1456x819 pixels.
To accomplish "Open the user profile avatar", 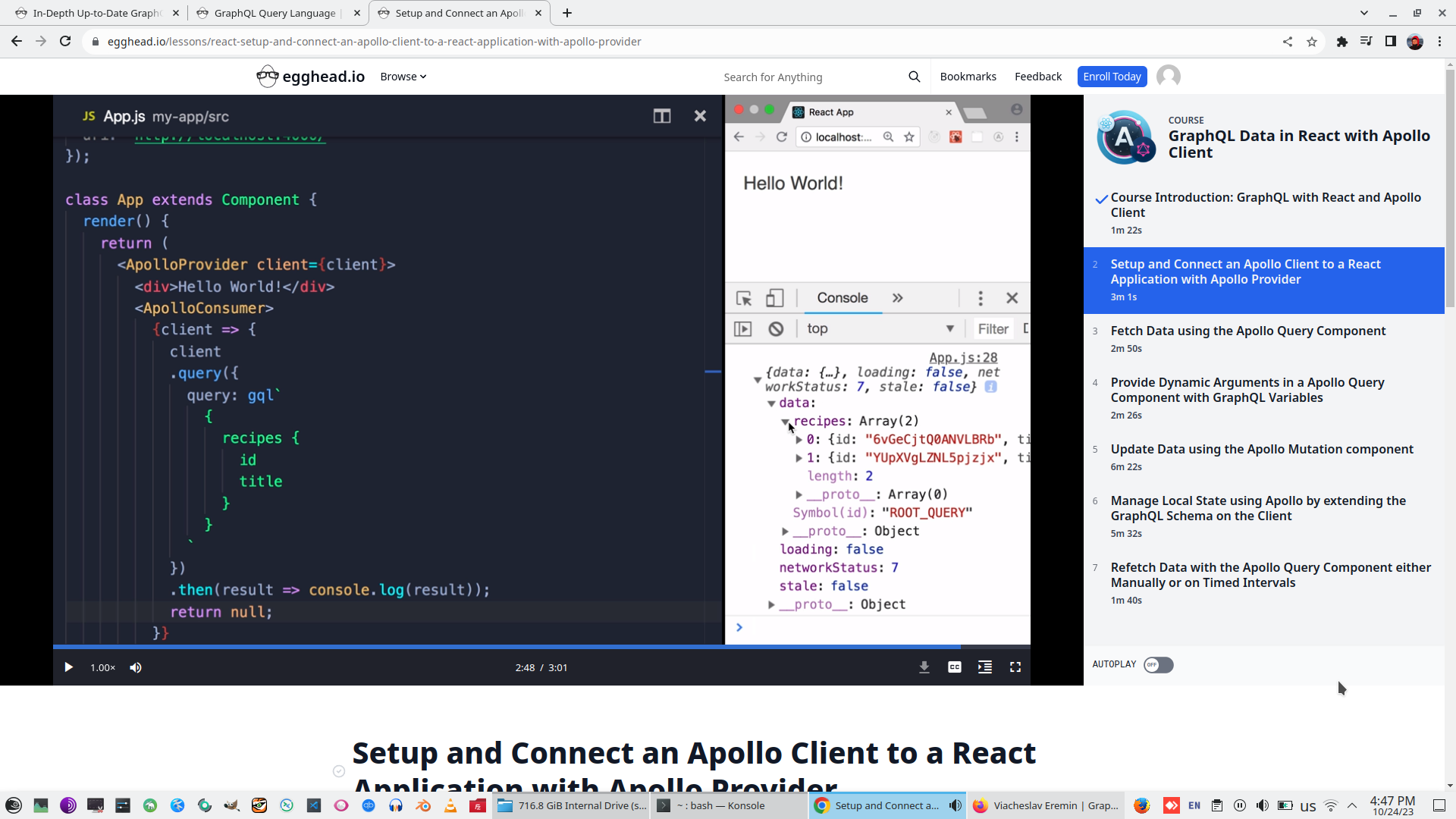I will [1169, 77].
